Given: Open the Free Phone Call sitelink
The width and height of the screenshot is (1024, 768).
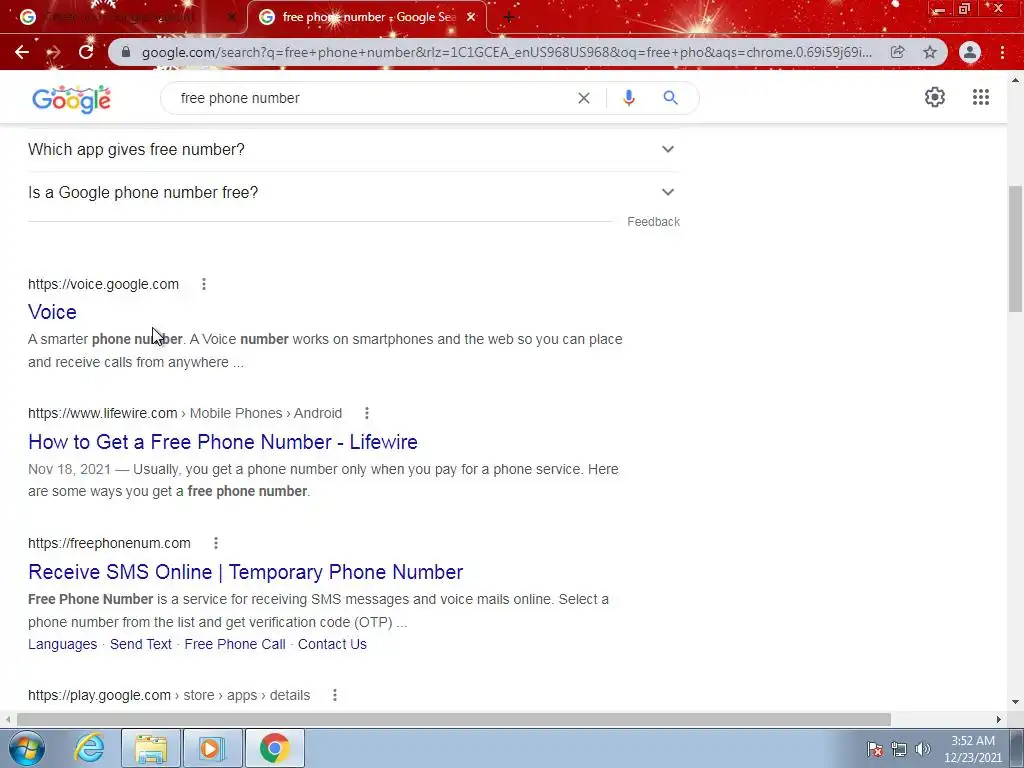Looking at the screenshot, I should (234, 644).
